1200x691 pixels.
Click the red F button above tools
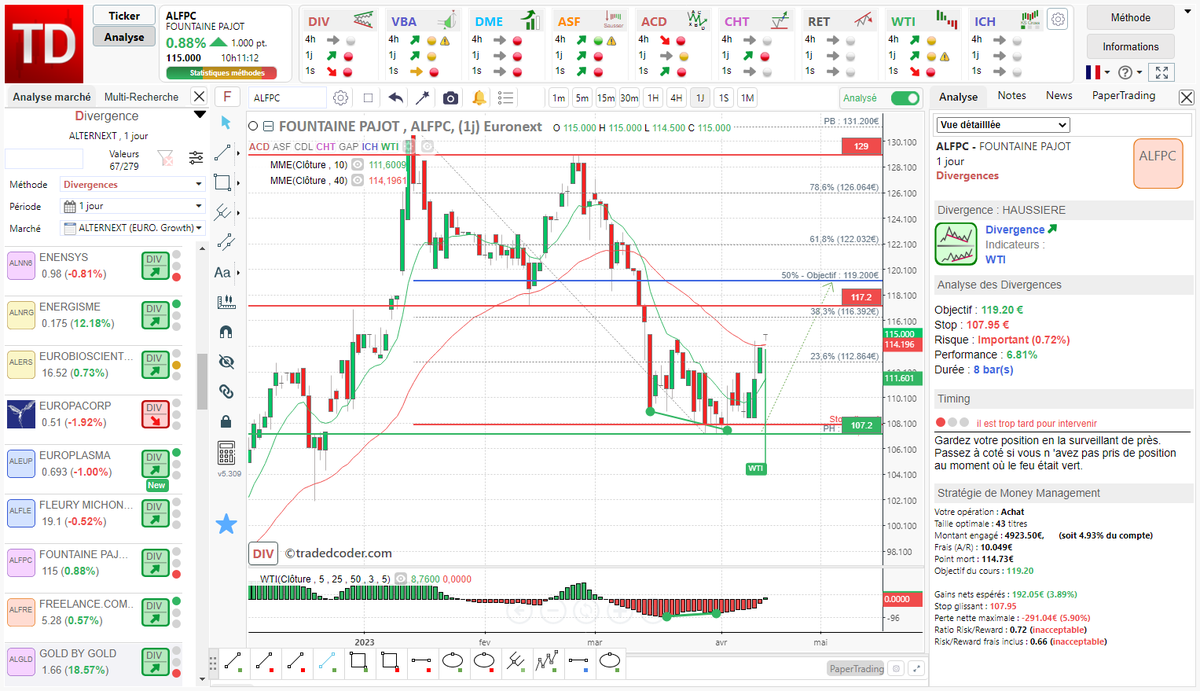click(227, 97)
